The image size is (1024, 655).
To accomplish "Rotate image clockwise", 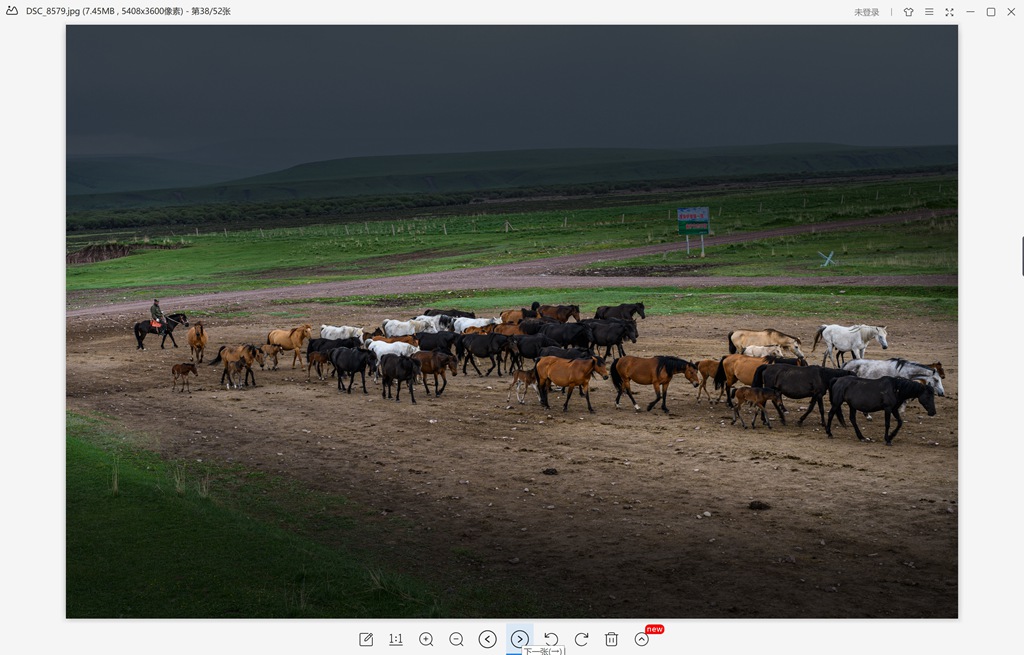I will pos(581,639).
